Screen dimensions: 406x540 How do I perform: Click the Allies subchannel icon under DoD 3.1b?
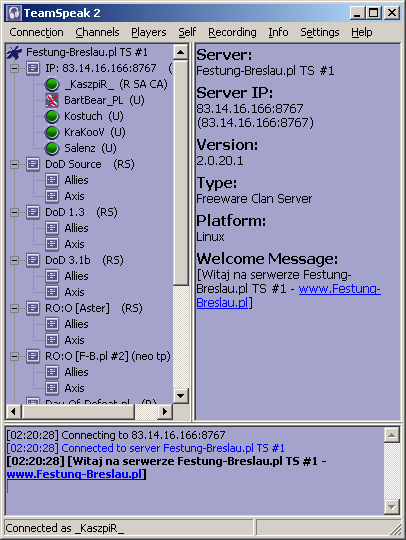click(x=52, y=276)
